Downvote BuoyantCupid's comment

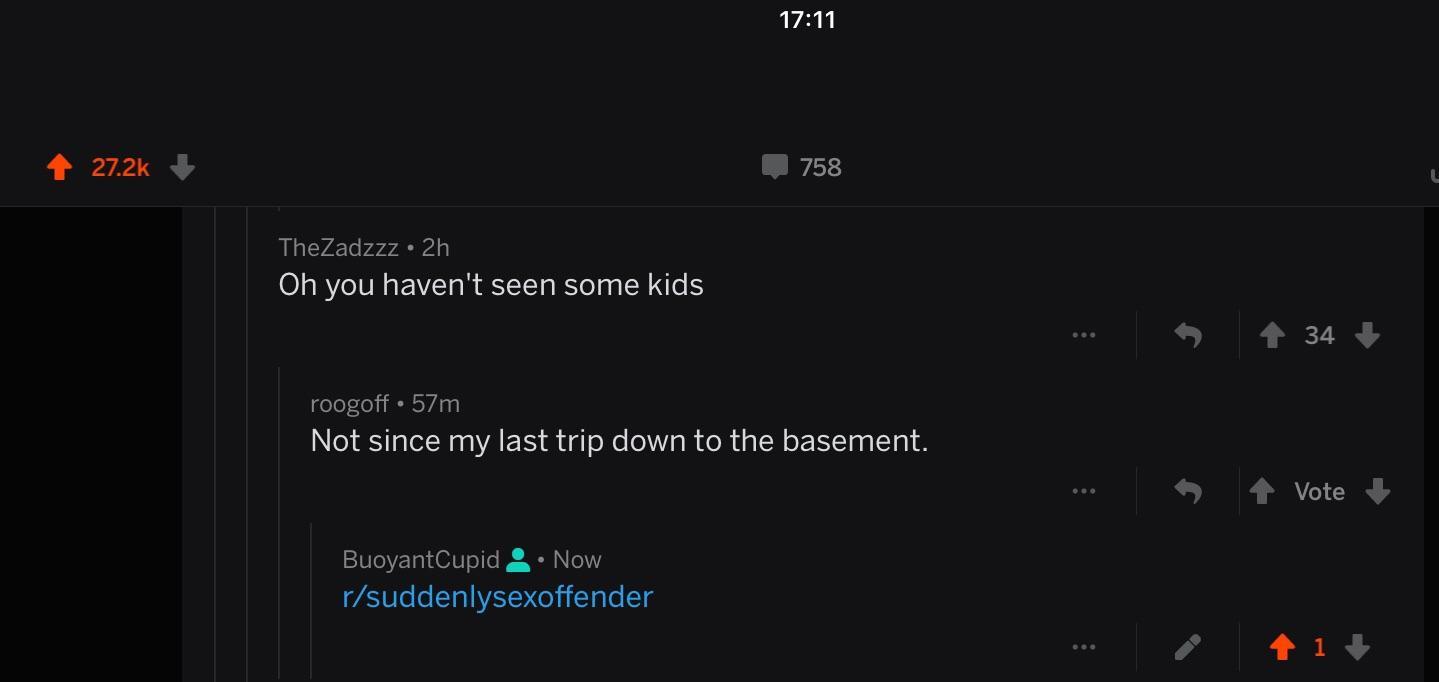1357,648
